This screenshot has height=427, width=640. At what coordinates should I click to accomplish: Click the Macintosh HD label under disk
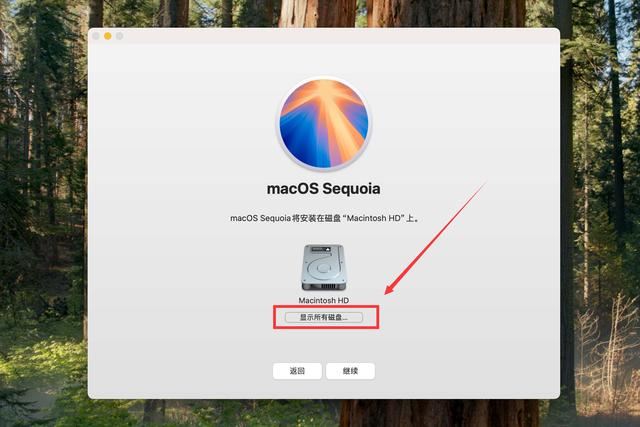coord(324,300)
